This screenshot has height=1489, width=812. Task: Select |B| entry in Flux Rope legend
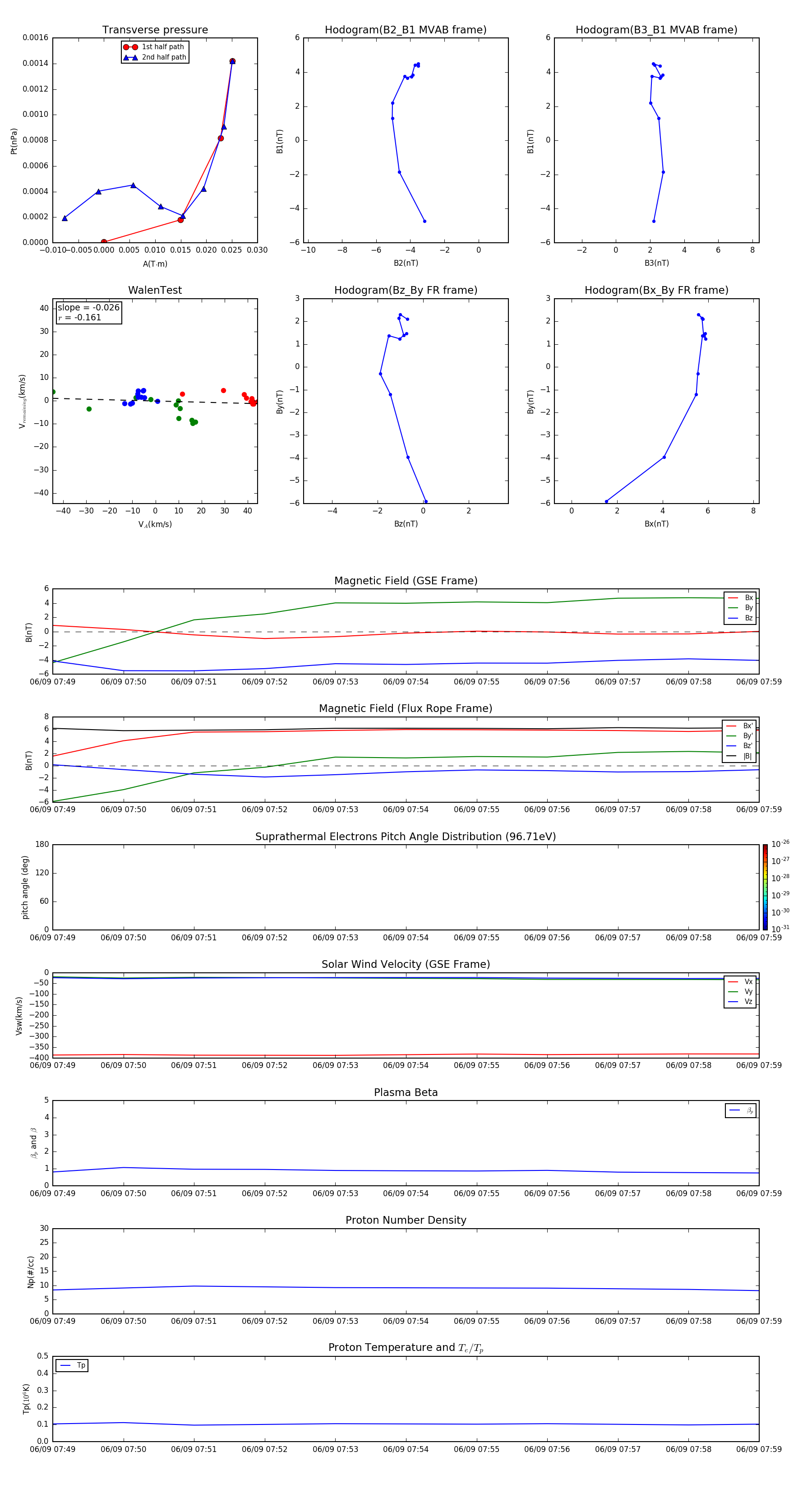pyautogui.click(x=739, y=756)
